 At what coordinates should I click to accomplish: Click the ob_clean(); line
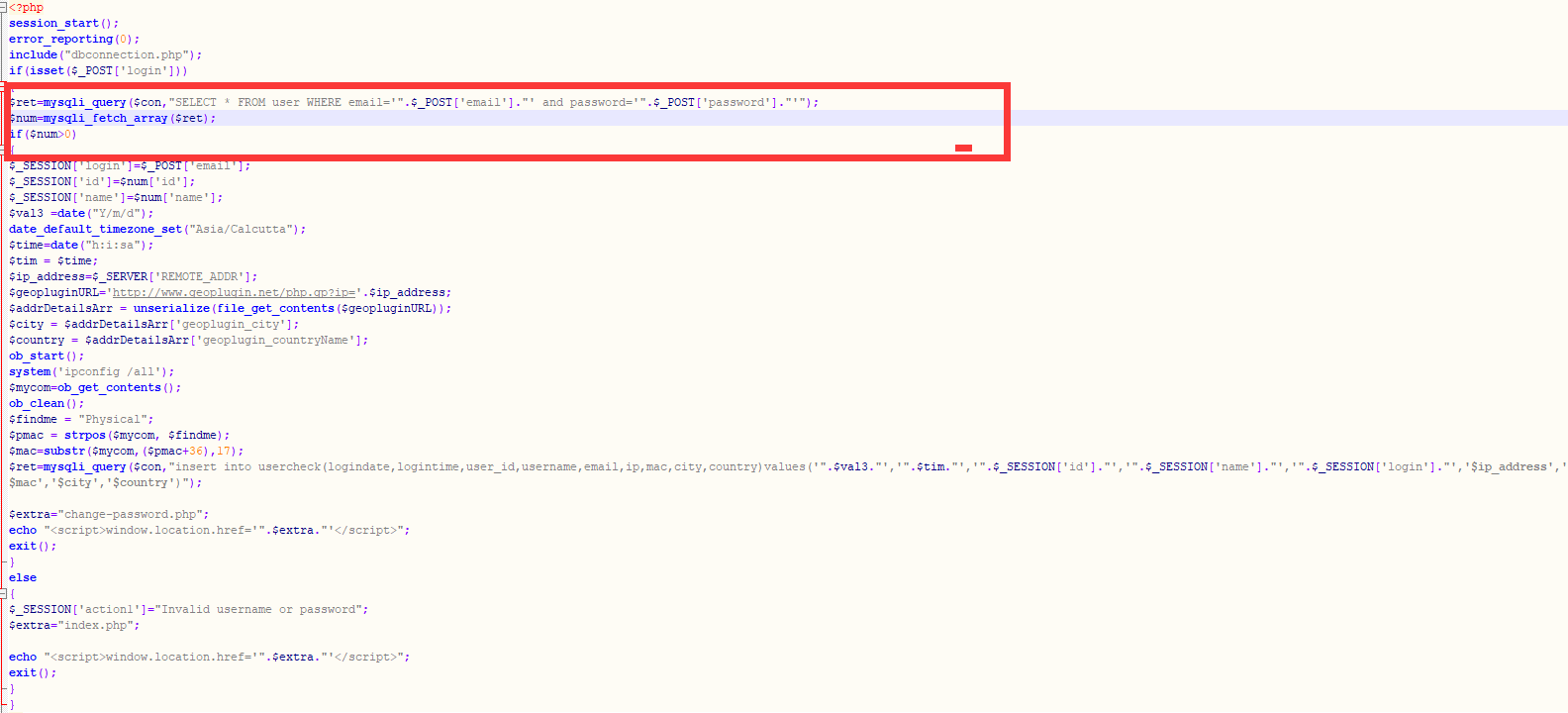click(47, 404)
